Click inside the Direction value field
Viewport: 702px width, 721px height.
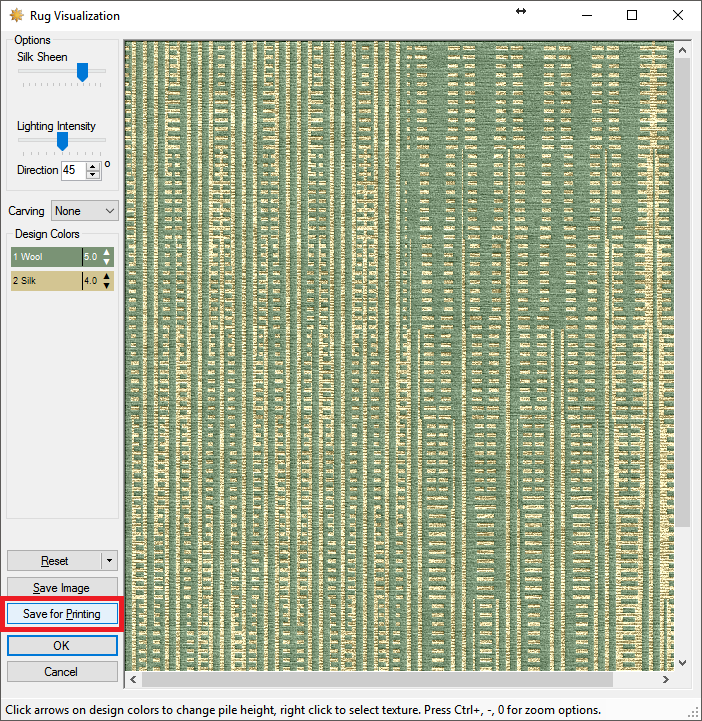pos(72,170)
